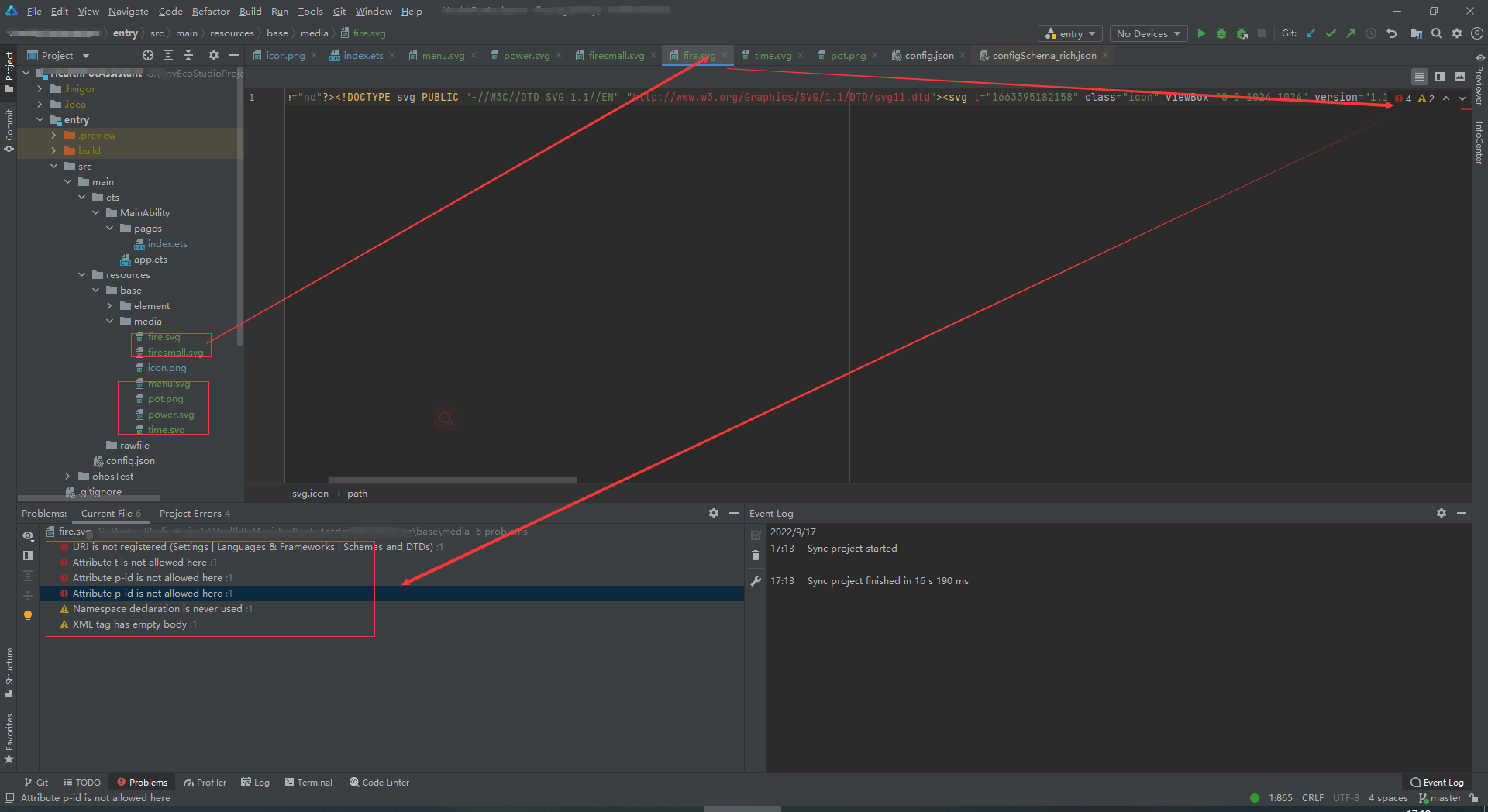Open the No Devices dropdown
Screen dimensions: 1488x812
click(x=1149, y=33)
